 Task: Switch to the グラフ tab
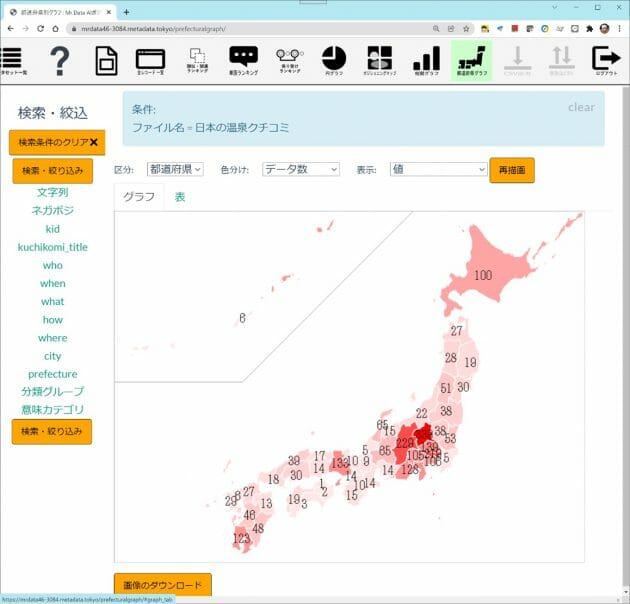click(139, 197)
